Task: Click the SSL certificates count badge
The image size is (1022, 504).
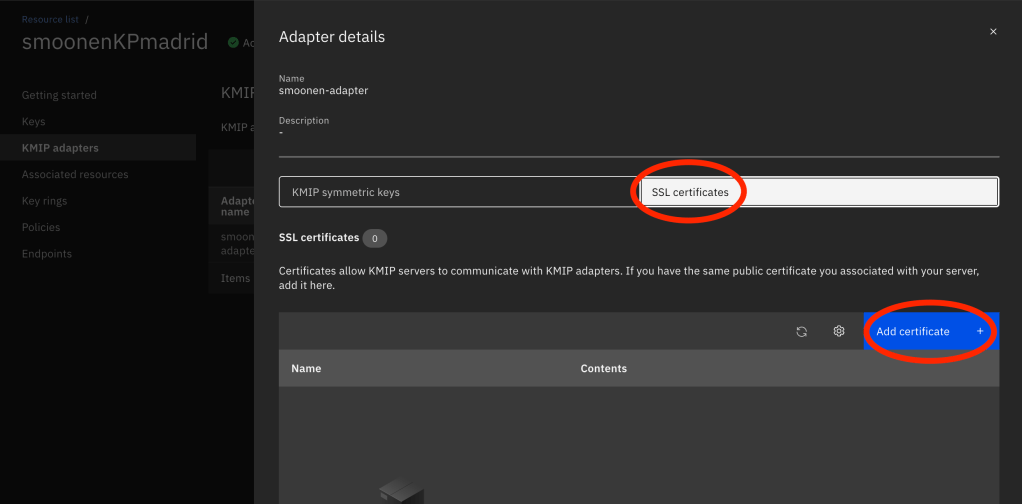Action: click(374, 238)
